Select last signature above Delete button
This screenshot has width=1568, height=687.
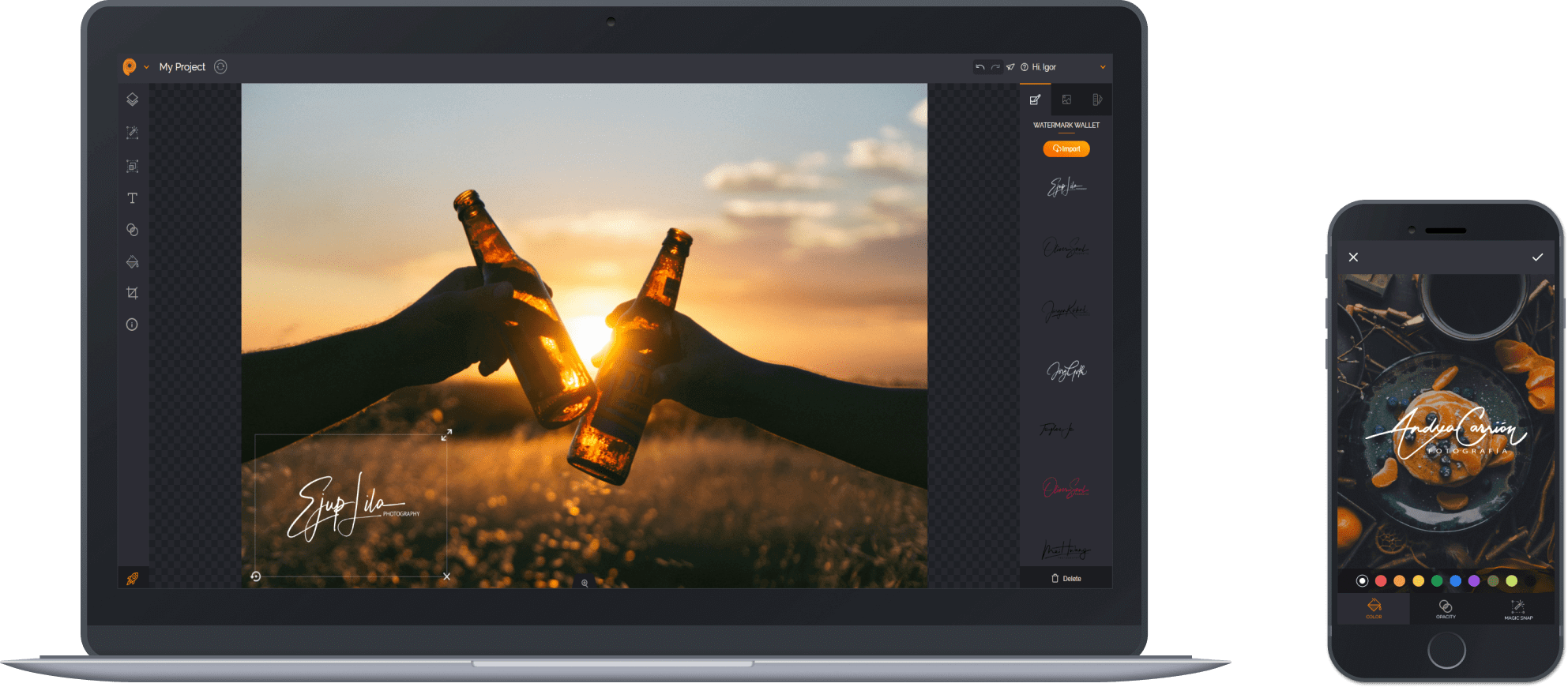pyautogui.click(x=1066, y=550)
